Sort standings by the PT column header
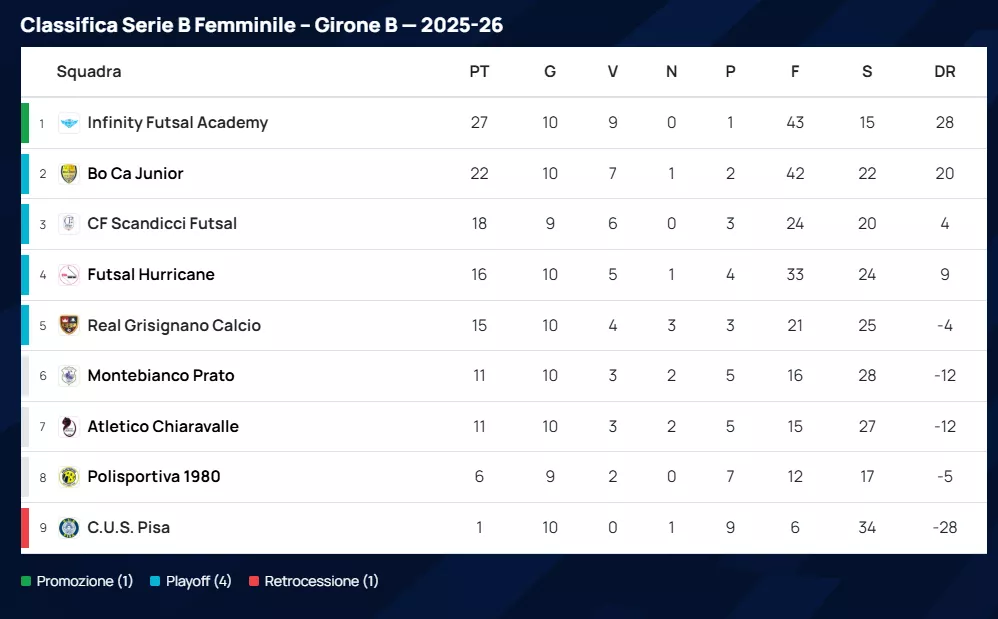 point(479,72)
